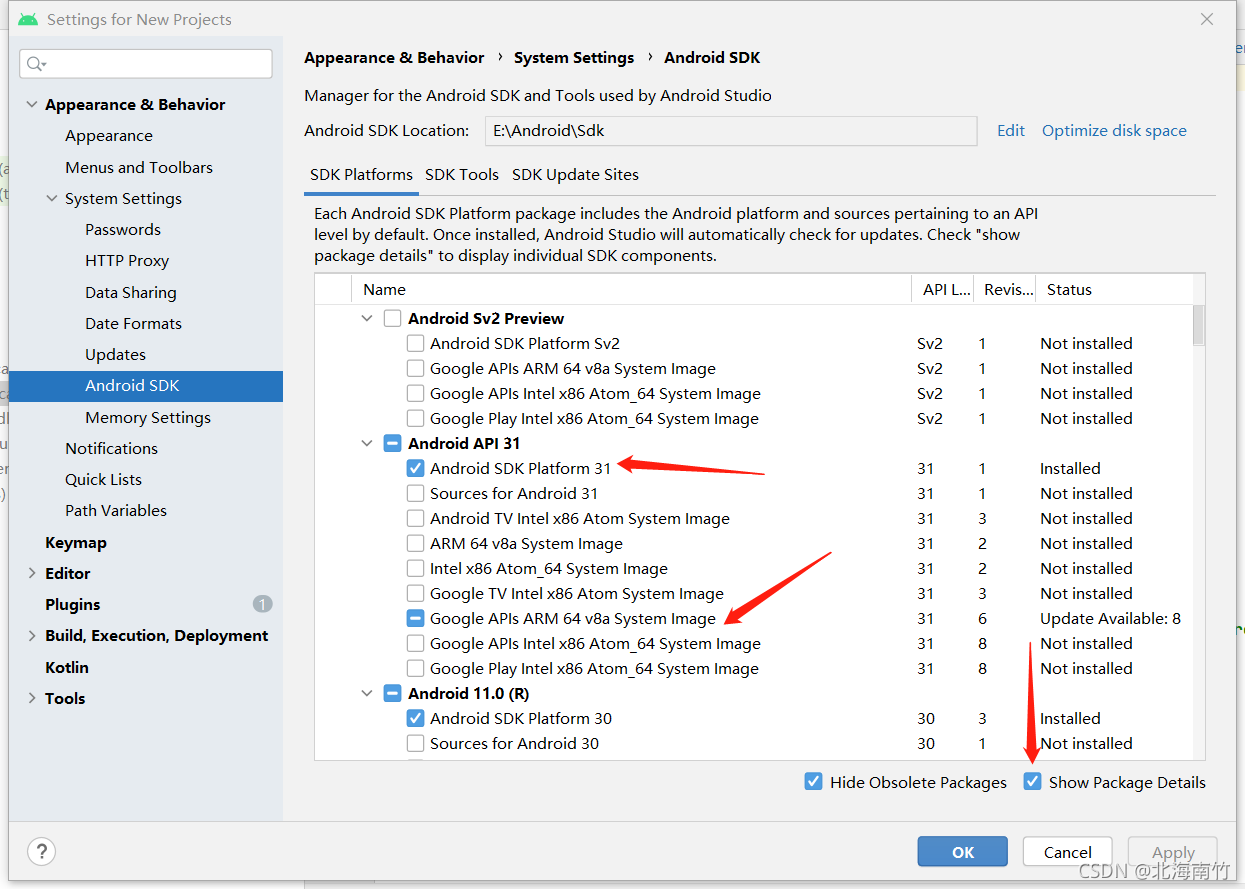Screen dimensions: 1245x889
Task: Select Passwords under System Settings
Action: (123, 229)
